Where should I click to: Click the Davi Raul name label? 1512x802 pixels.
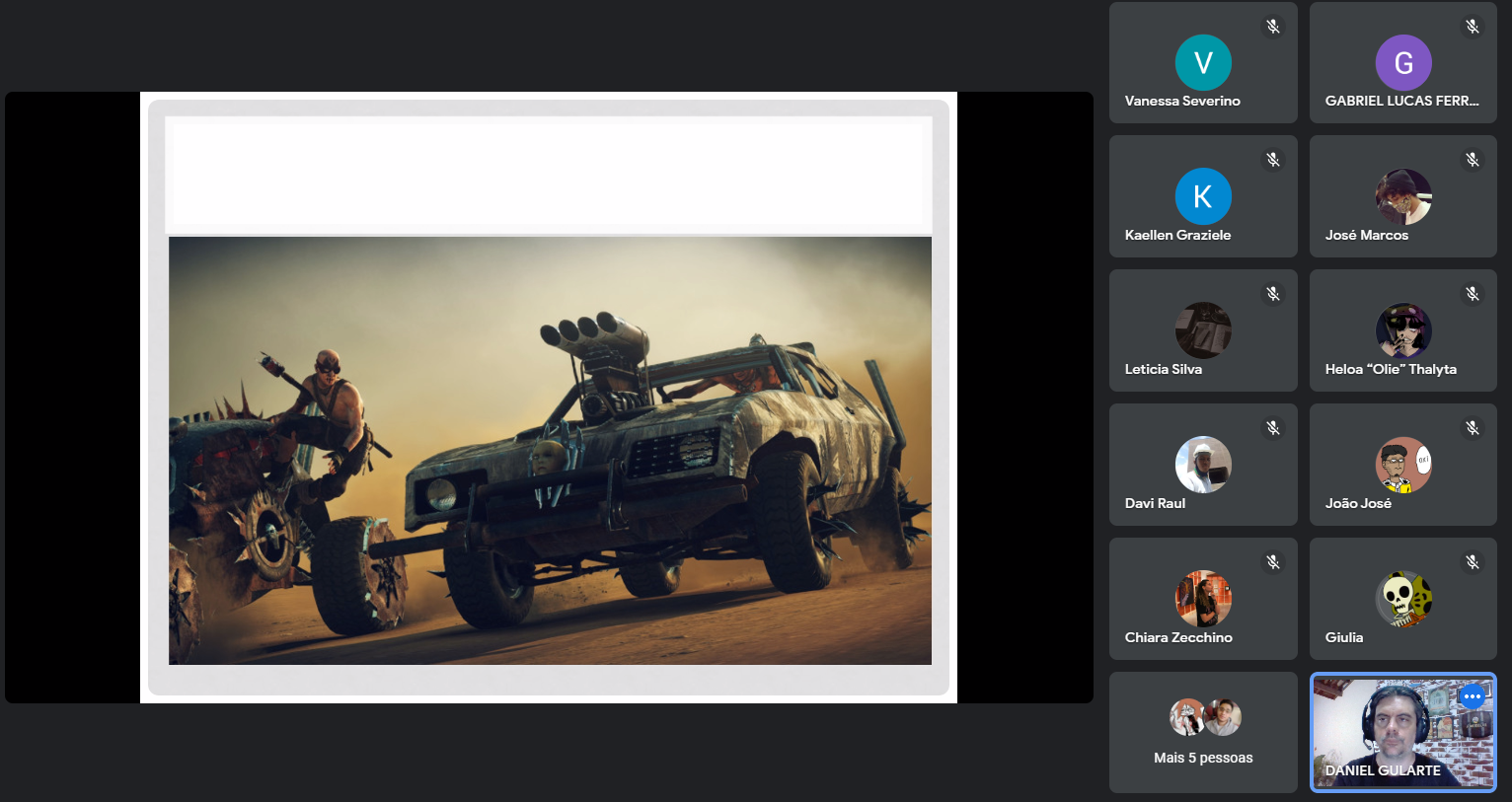click(x=1155, y=503)
